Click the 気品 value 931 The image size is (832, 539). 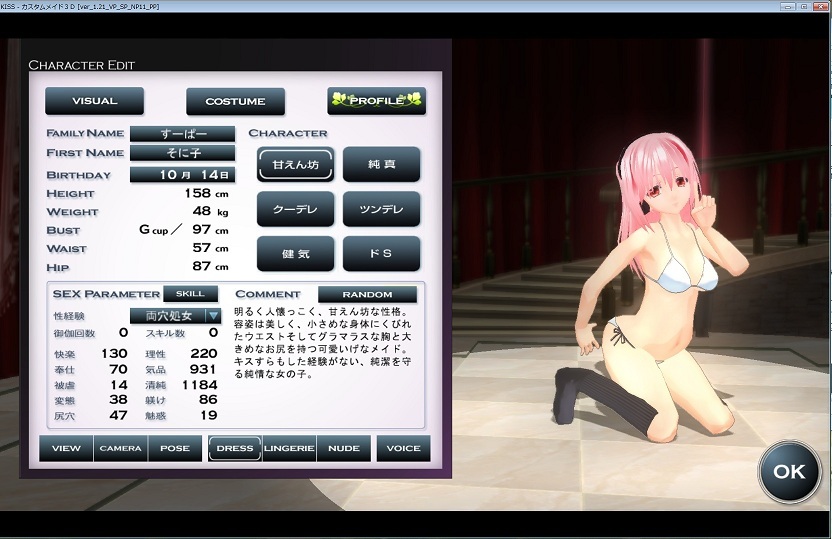tap(203, 369)
